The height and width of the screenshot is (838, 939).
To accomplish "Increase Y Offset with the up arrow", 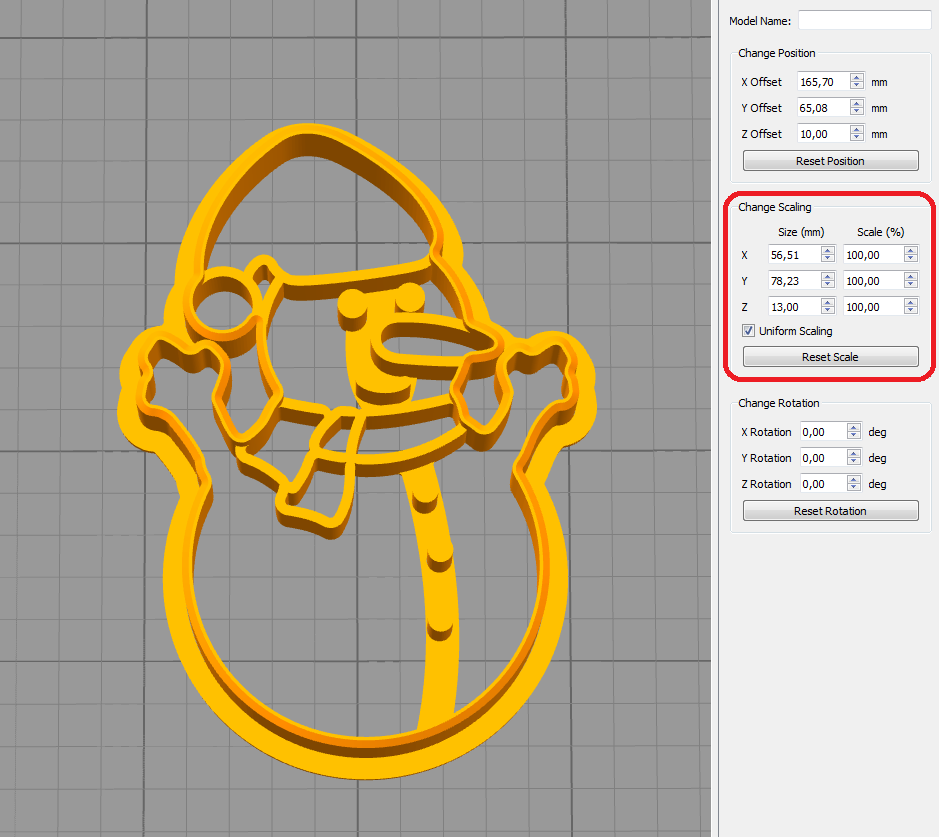I will coord(857,103).
